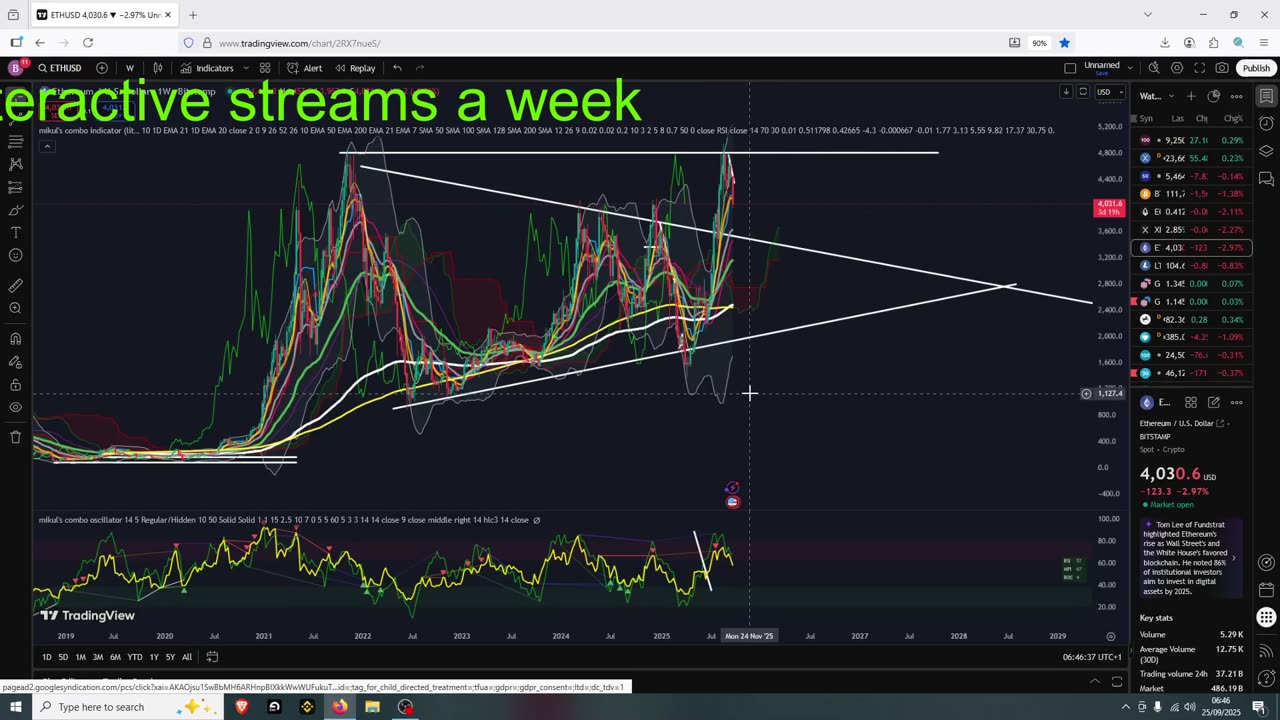Click the browser address bar
This screenshot has height=720, width=1280.
(x=600, y=43)
